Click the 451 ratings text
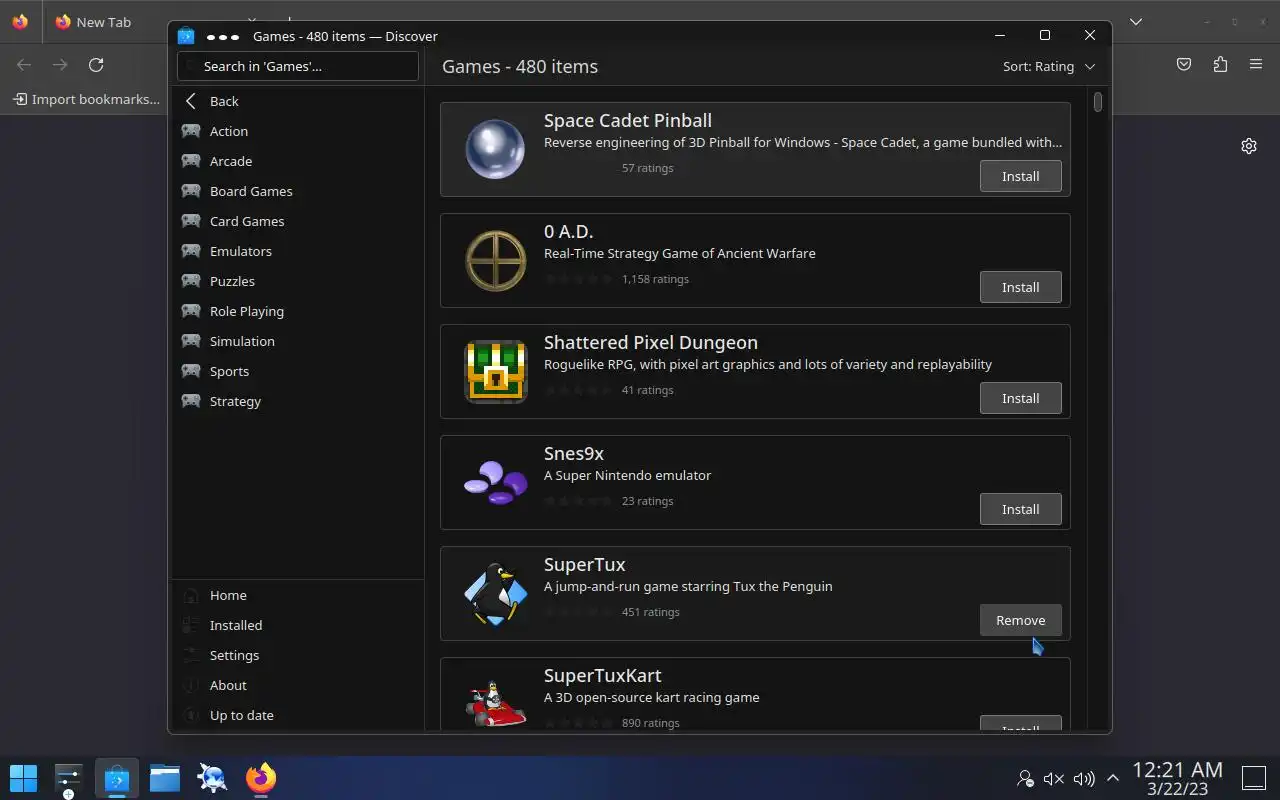This screenshot has width=1280, height=800. (650, 612)
